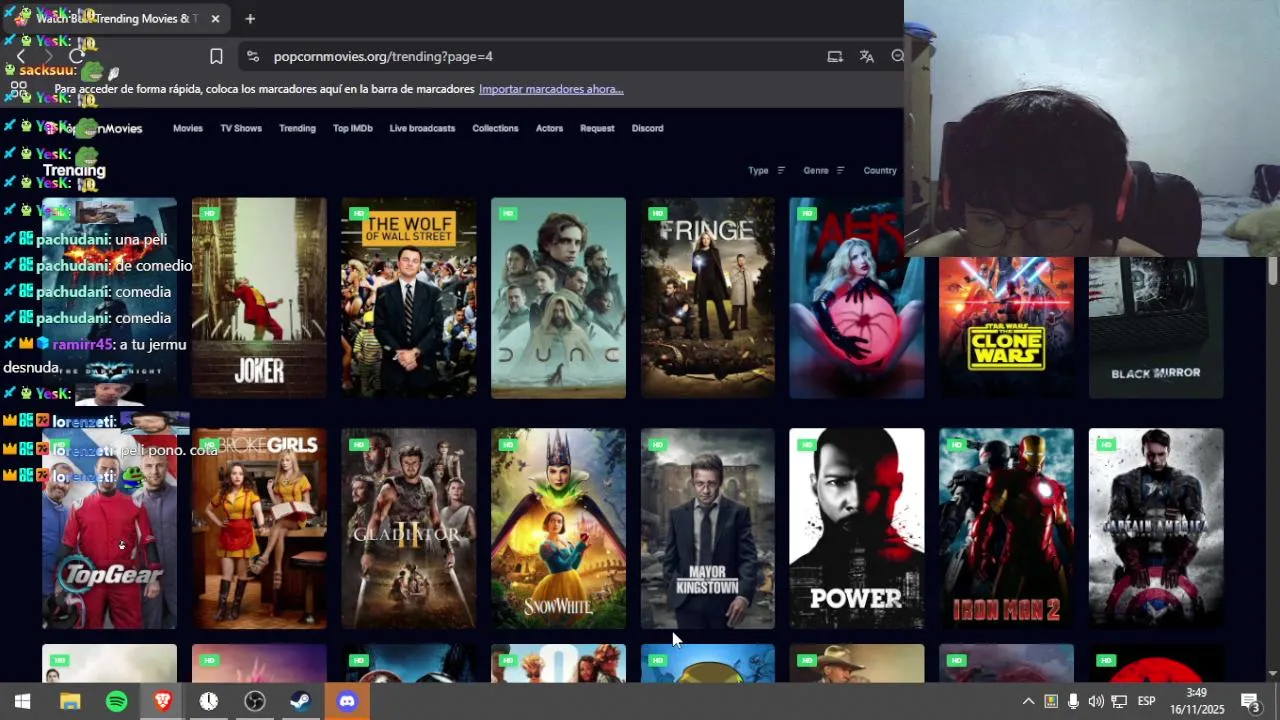Open the Star Wars Clone Wars poster
Viewport: 1280px width, 720px height.
click(1006, 327)
